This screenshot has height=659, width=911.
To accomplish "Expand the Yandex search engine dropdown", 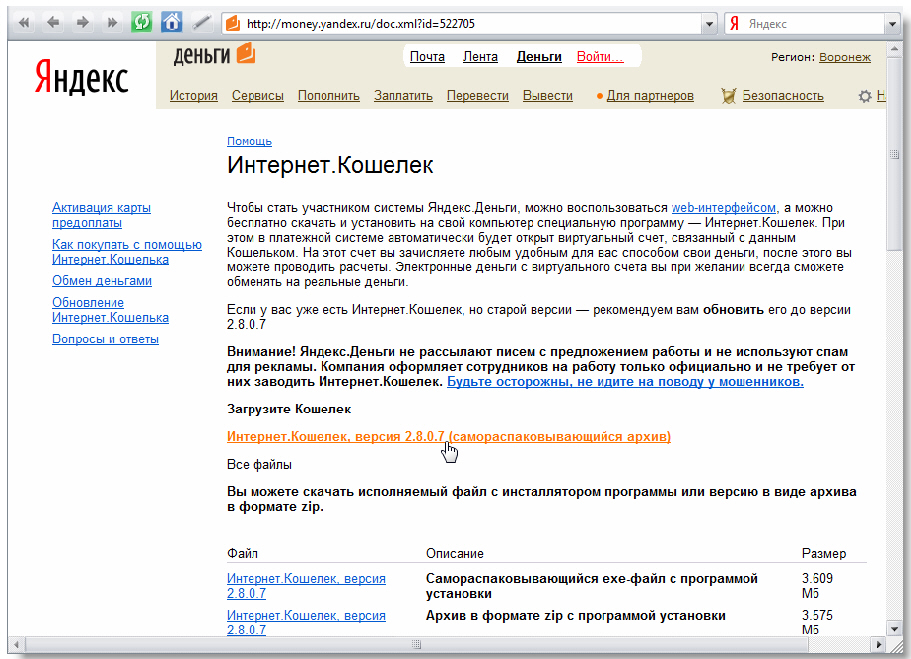I will [x=890, y=23].
